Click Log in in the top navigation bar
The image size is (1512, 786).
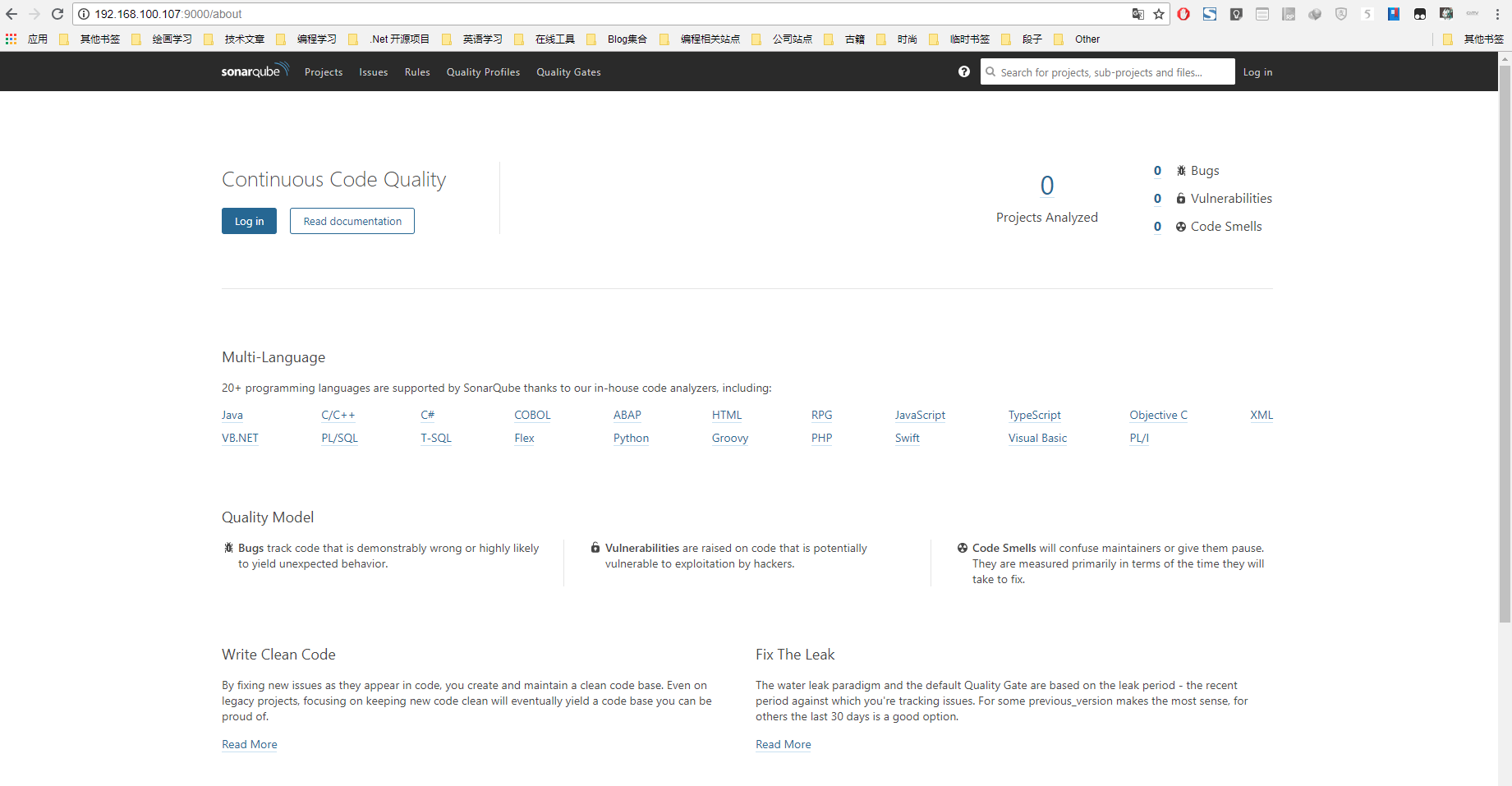pos(1257,72)
